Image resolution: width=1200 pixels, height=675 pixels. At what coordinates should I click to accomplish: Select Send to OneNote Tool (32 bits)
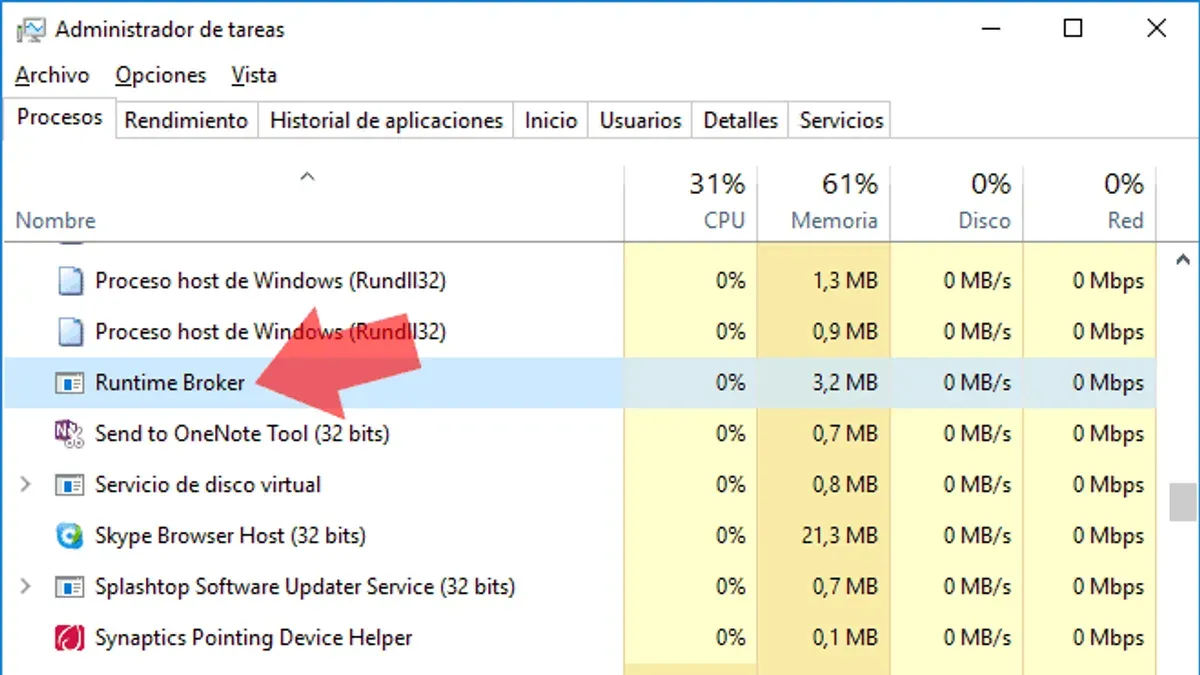(242, 434)
